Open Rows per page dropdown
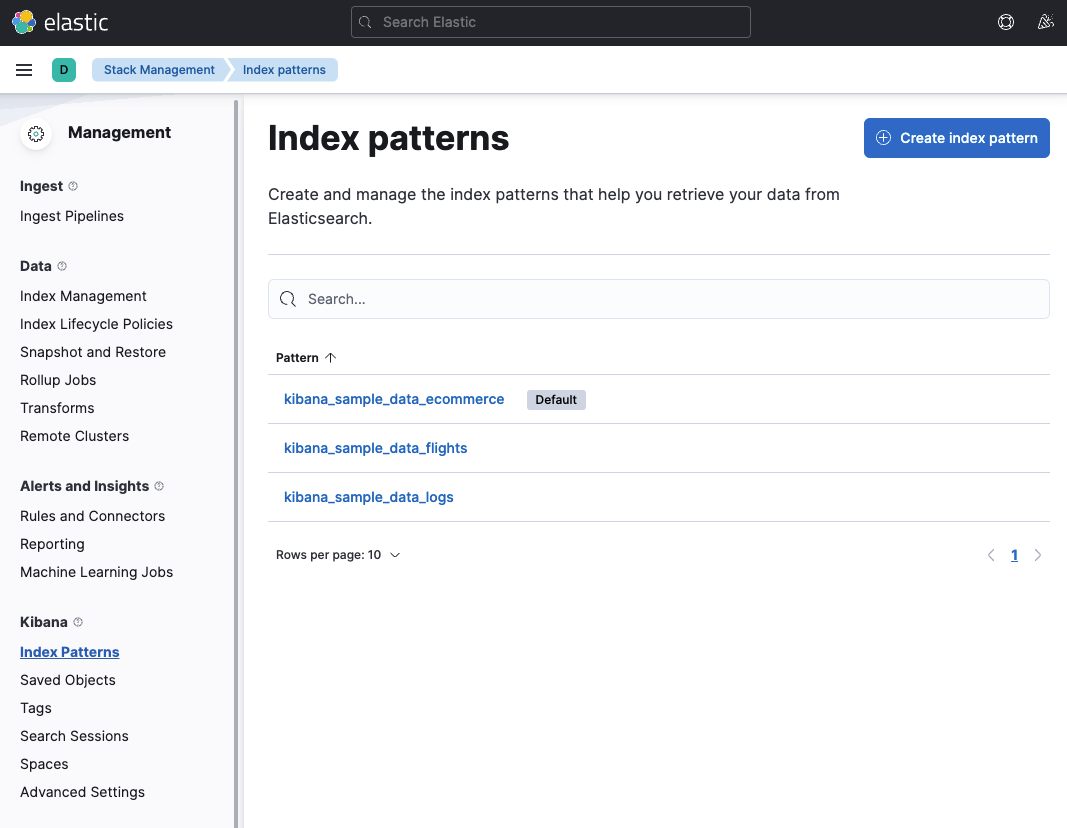 [x=338, y=555]
